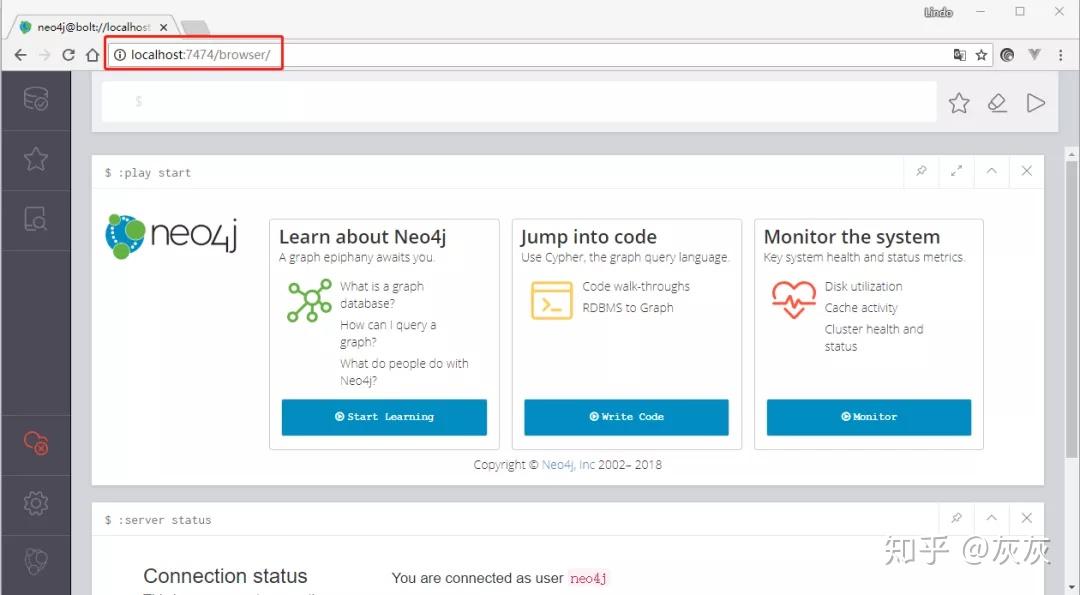Open the Neo4j Browser settings panel
The width and height of the screenshot is (1080, 595).
pyautogui.click(x=35, y=505)
